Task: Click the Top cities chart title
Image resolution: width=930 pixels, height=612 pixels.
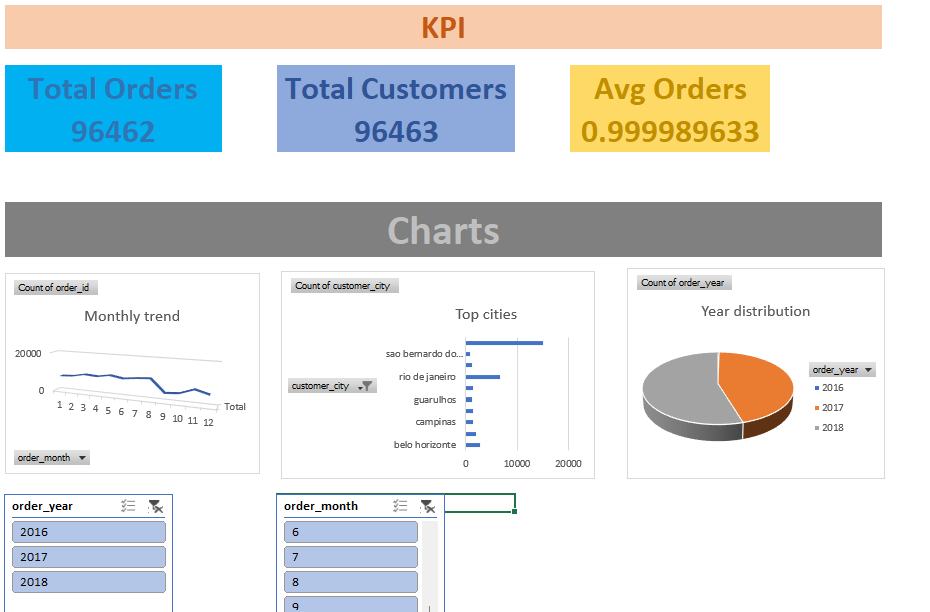Action: [486, 314]
